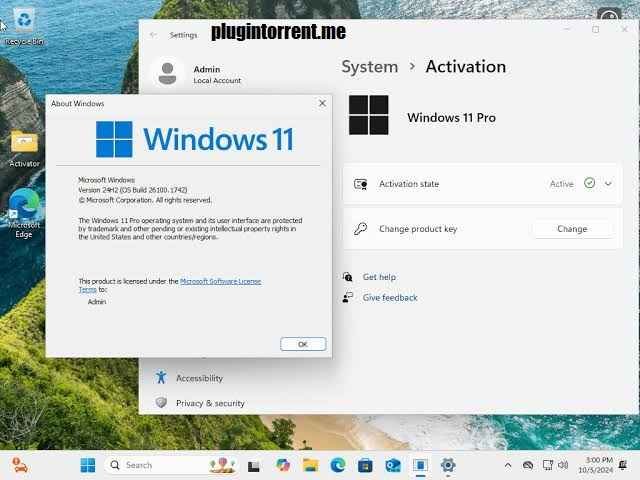Click the Give feedback icon

[x=347, y=298]
